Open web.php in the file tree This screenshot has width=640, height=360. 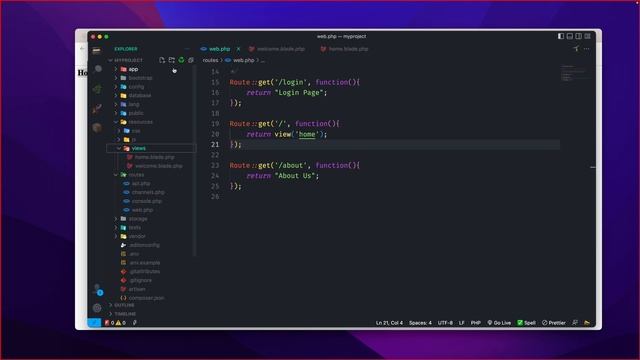click(142, 210)
